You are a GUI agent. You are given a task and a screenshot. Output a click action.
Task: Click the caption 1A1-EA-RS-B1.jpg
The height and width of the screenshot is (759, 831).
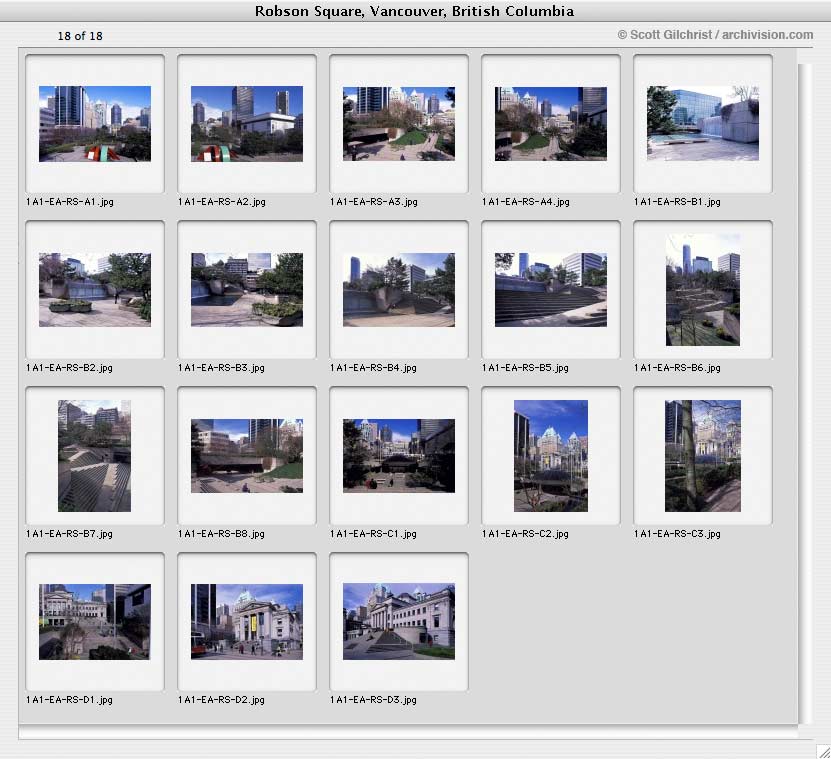[677, 202]
